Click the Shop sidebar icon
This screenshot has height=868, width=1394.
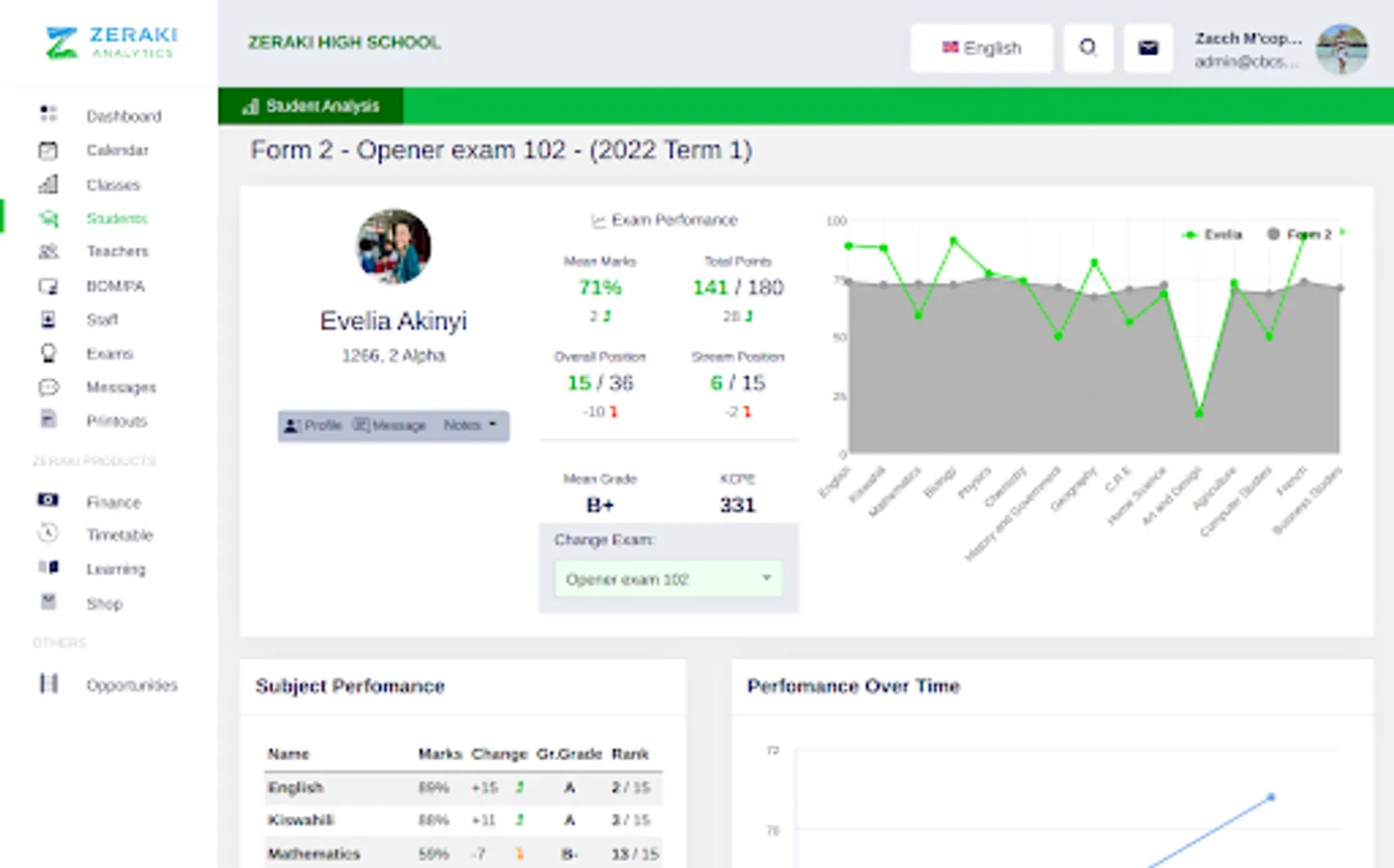48,602
